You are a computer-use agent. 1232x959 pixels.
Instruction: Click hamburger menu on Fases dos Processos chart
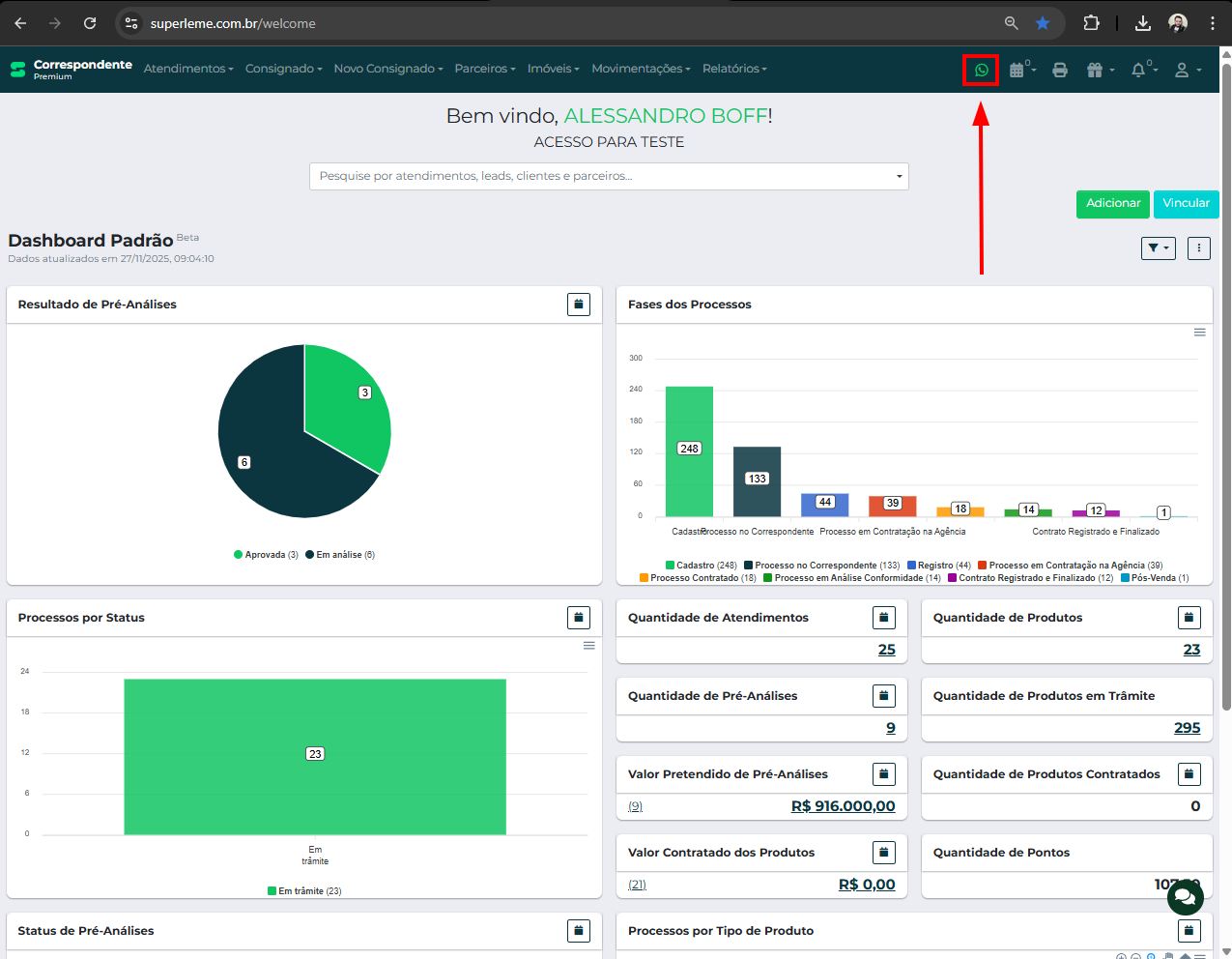point(1199,333)
